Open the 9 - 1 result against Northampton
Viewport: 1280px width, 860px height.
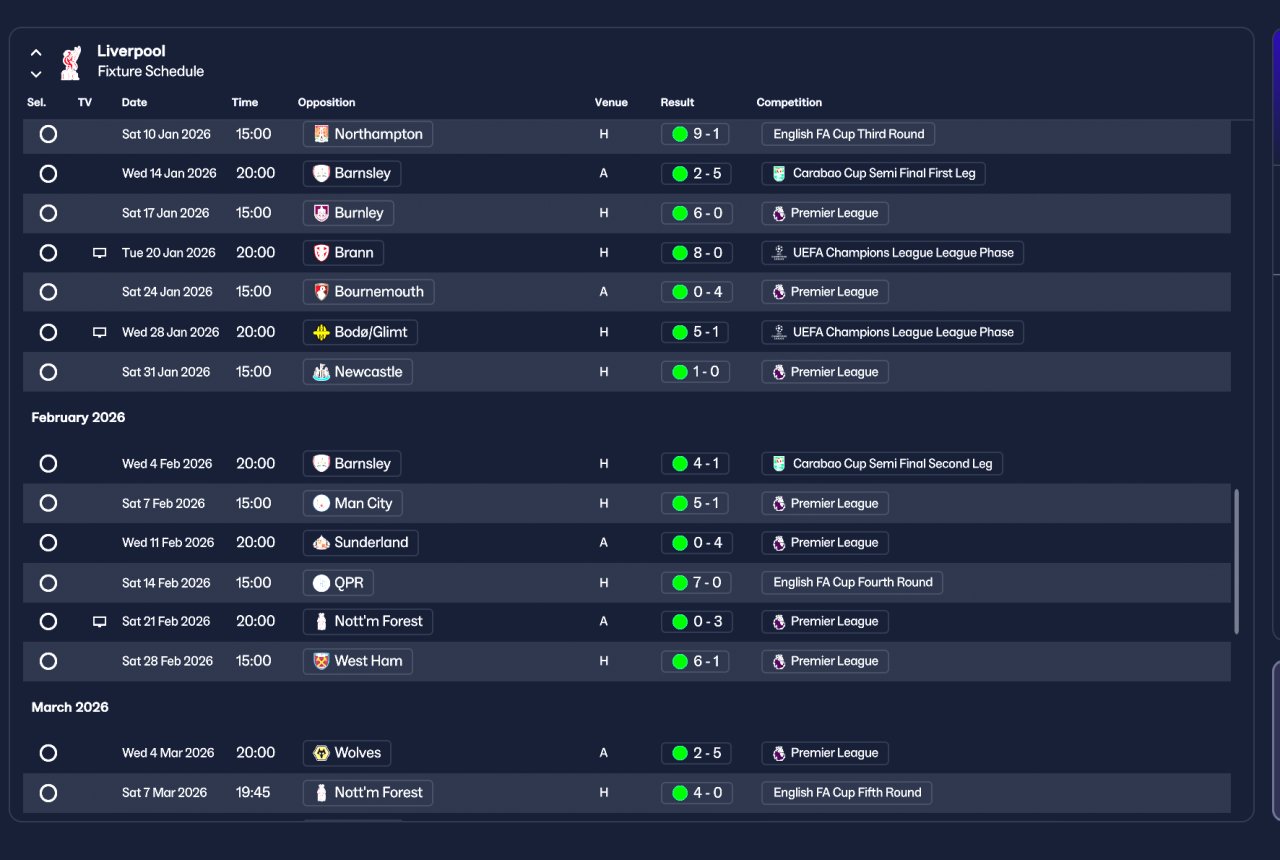point(696,134)
